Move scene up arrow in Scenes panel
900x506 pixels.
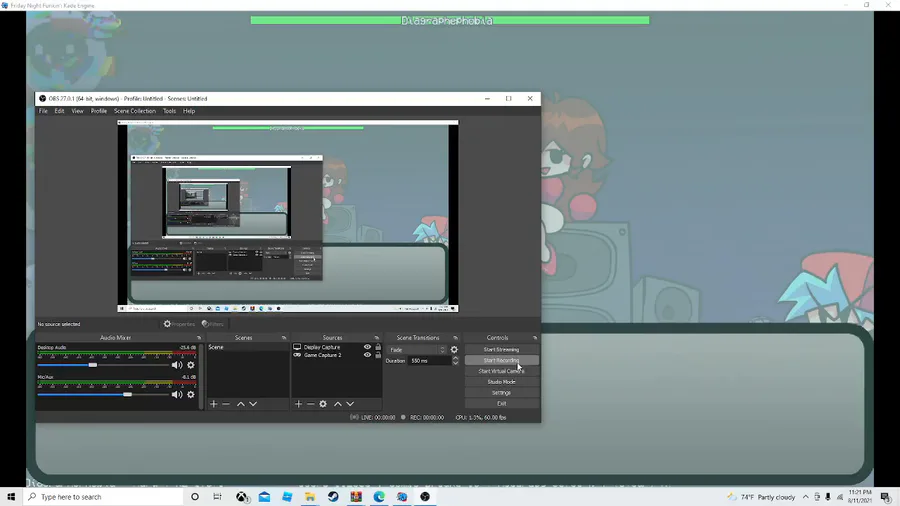(241, 404)
